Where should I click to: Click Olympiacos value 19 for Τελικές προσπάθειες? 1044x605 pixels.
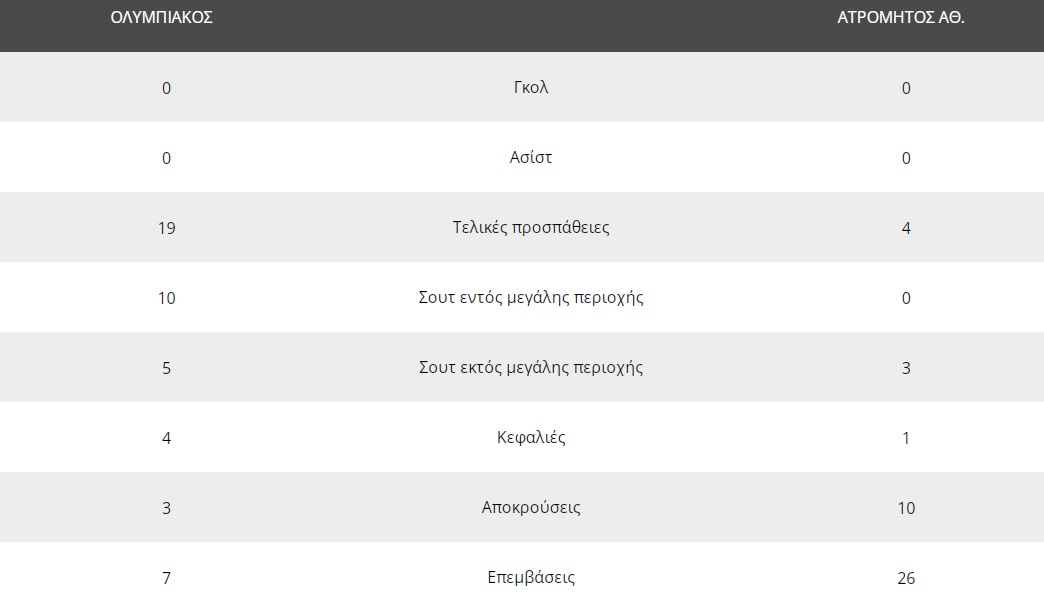point(166,228)
